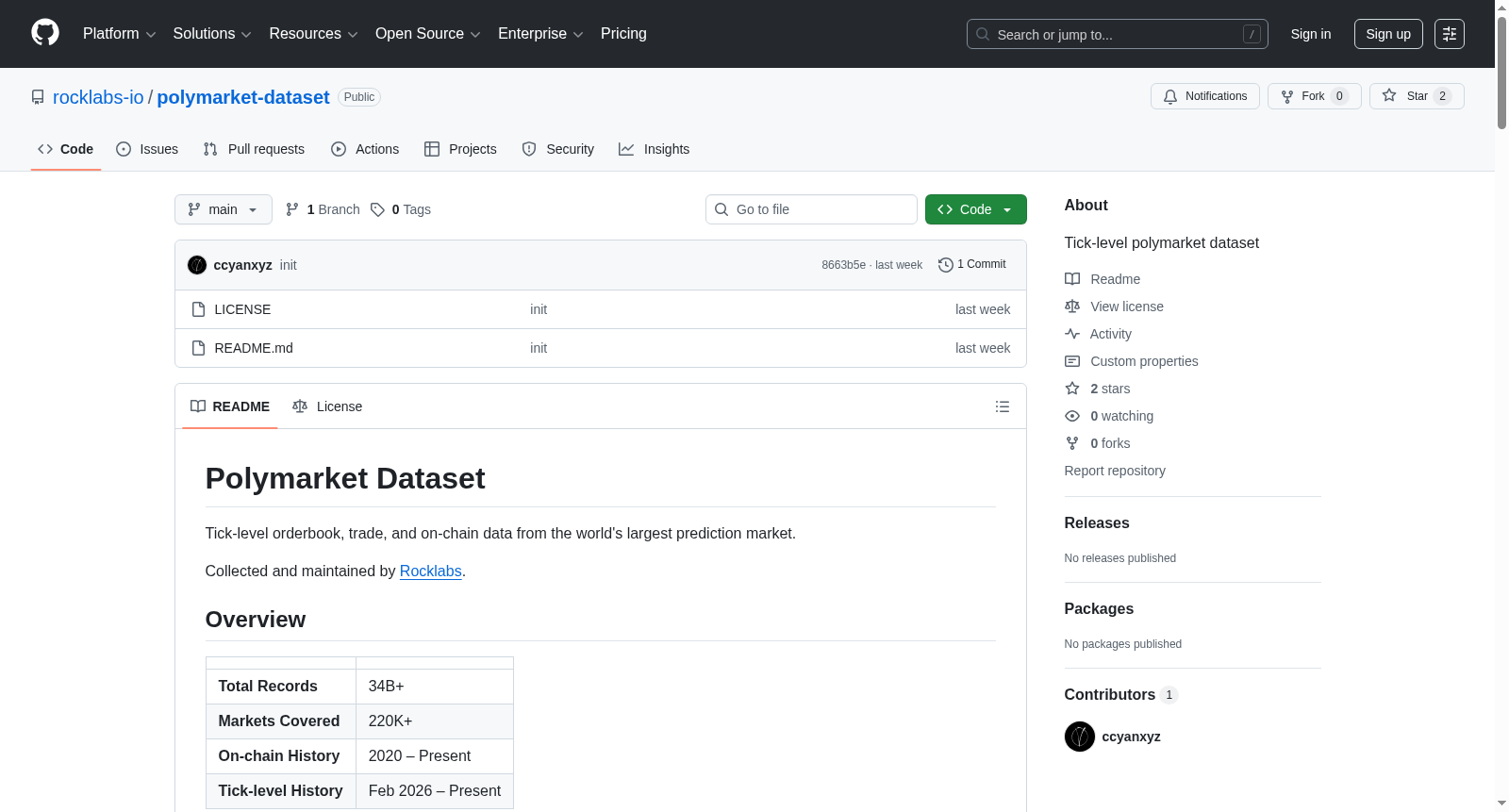This screenshot has width=1509, height=812.
Task: Click the commit history clock icon
Action: coord(945,265)
